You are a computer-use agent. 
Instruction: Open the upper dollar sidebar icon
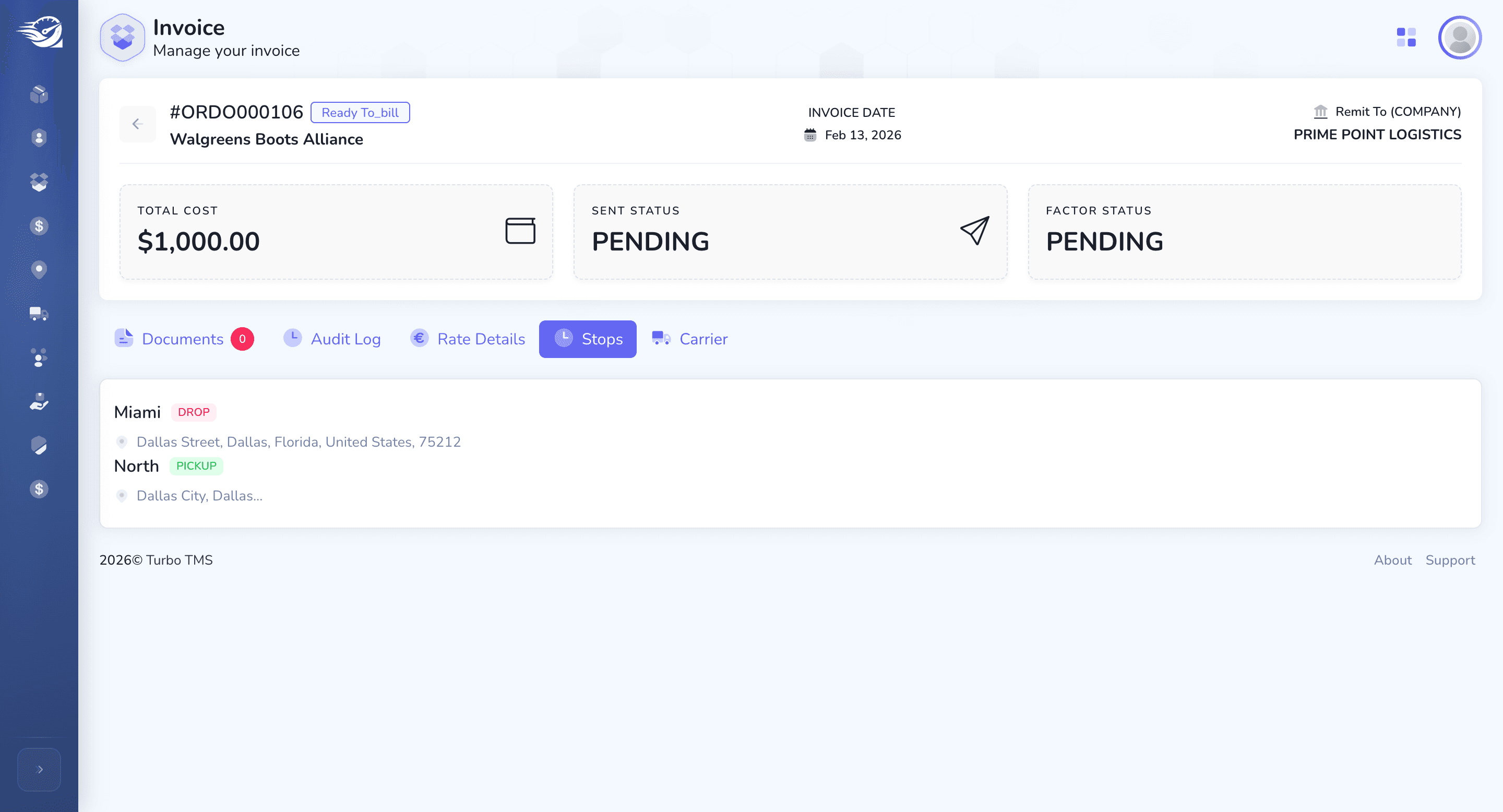pos(39,226)
